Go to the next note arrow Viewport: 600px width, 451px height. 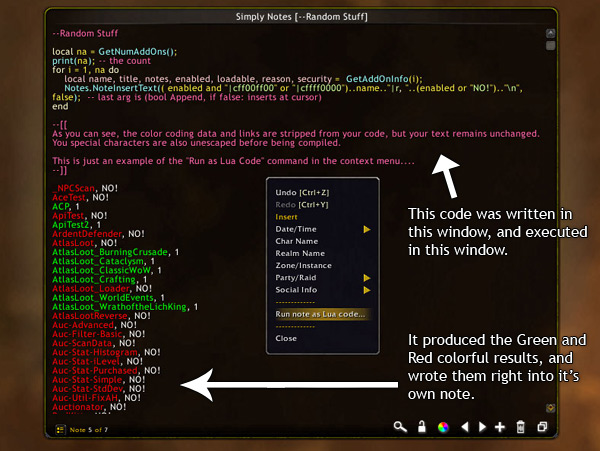(x=482, y=427)
